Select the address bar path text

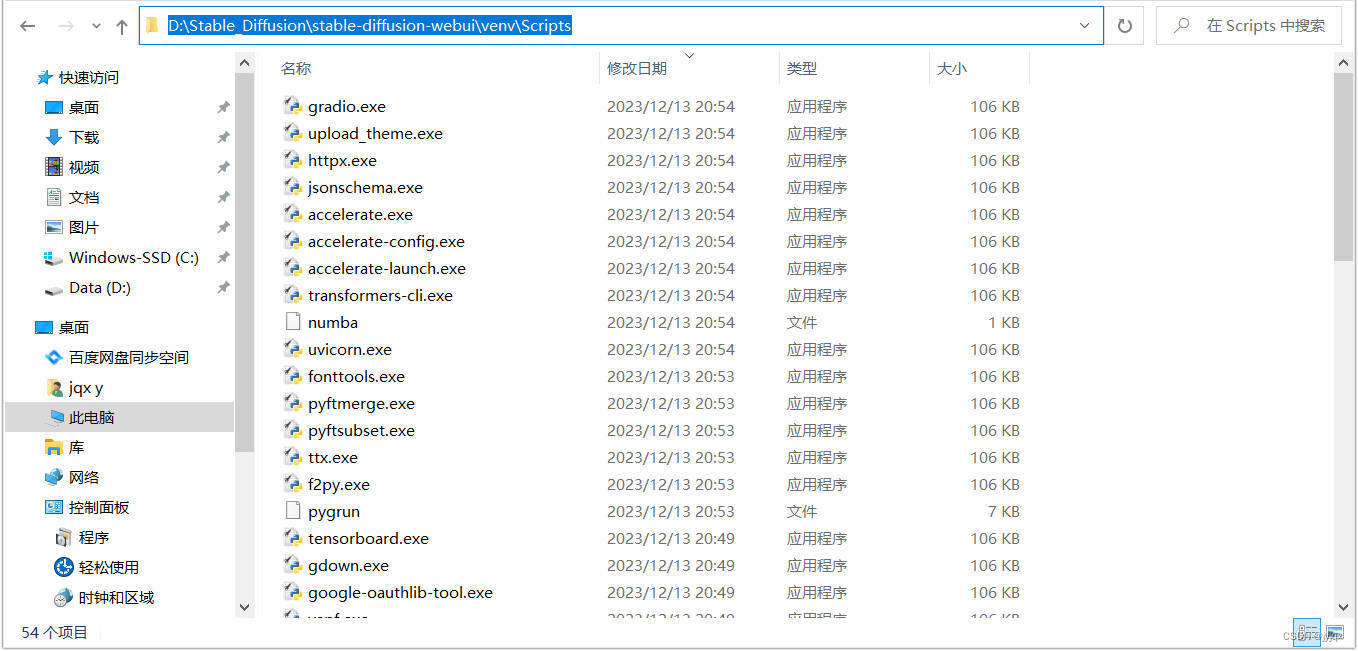[x=369, y=26]
